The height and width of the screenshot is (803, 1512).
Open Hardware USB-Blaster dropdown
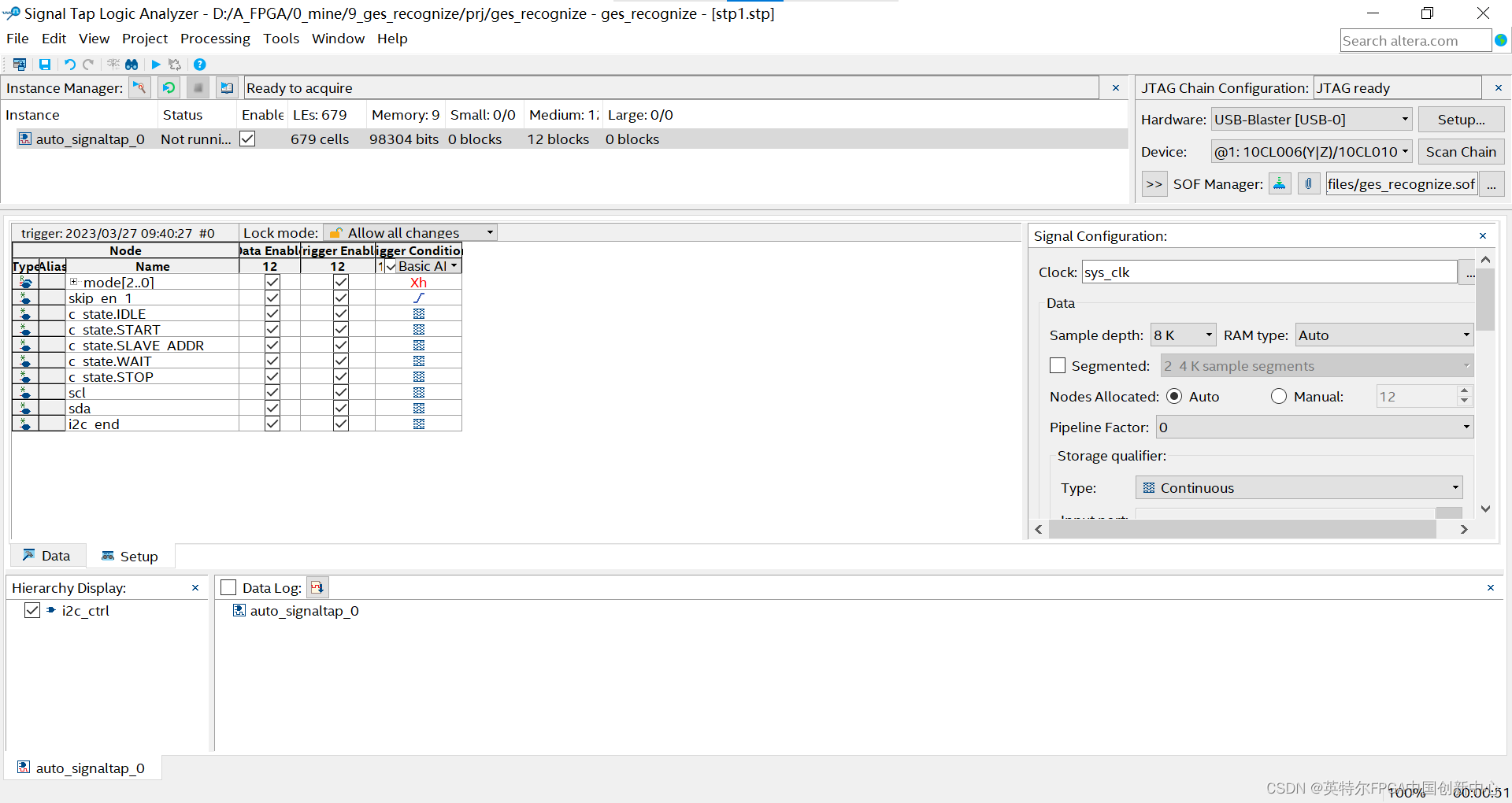pos(1312,120)
